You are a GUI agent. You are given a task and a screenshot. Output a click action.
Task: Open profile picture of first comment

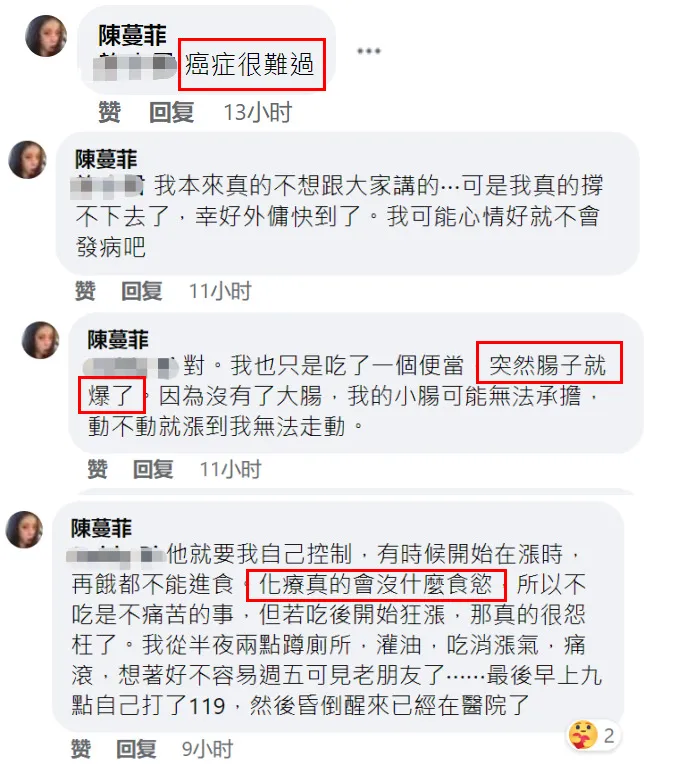point(46,36)
